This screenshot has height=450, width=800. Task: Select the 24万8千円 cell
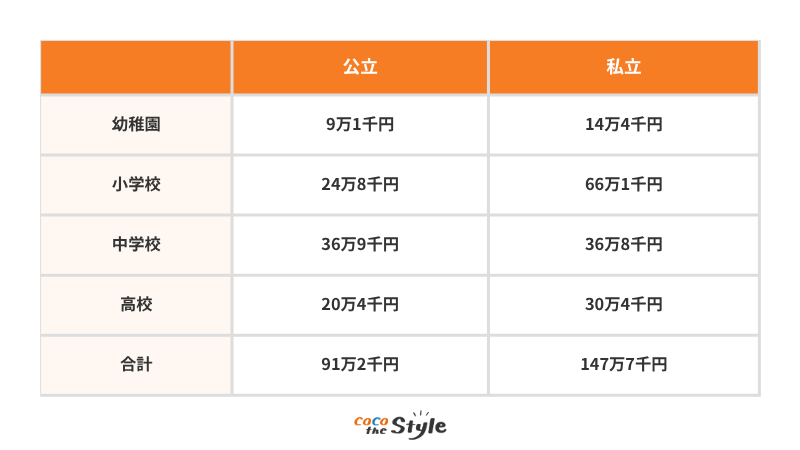pyautogui.click(x=360, y=185)
